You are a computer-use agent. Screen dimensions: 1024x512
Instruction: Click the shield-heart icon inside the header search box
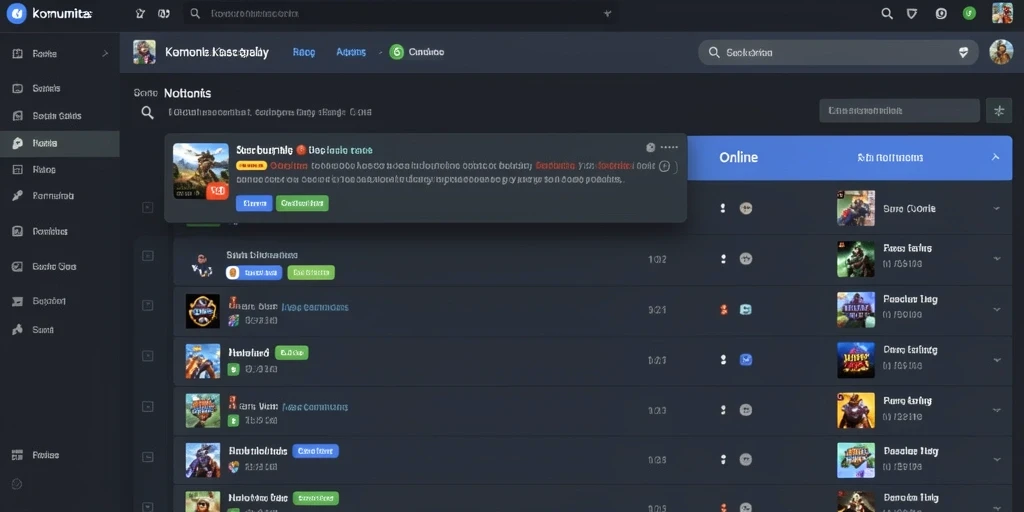(963, 53)
